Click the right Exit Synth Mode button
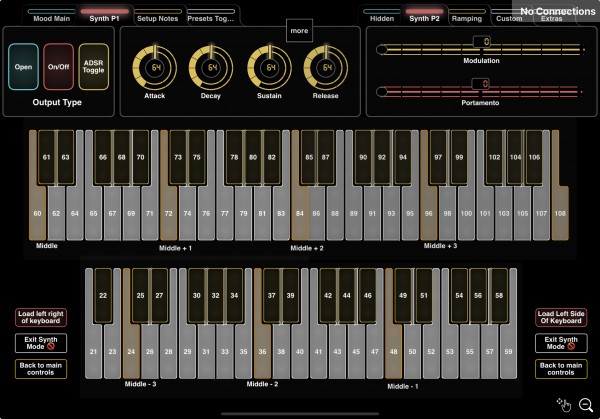The width and height of the screenshot is (600, 419). point(561,343)
